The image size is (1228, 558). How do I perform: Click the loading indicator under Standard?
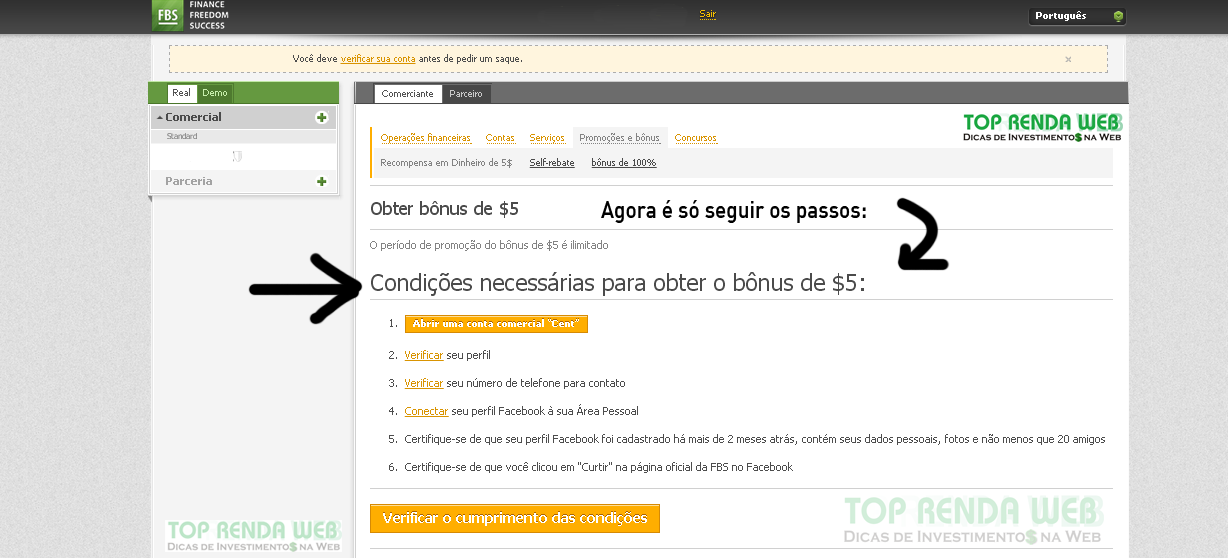(238, 156)
